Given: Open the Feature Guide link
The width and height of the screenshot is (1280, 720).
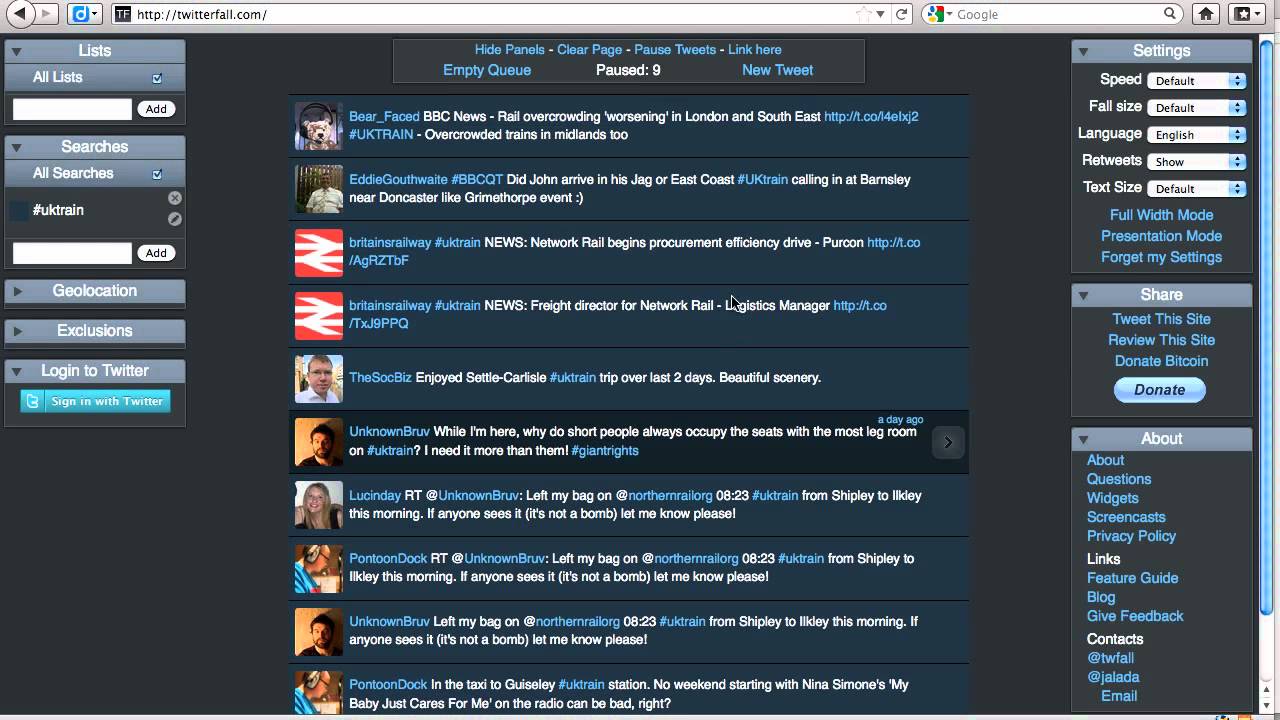Looking at the screenshot, I should 1132,578.
